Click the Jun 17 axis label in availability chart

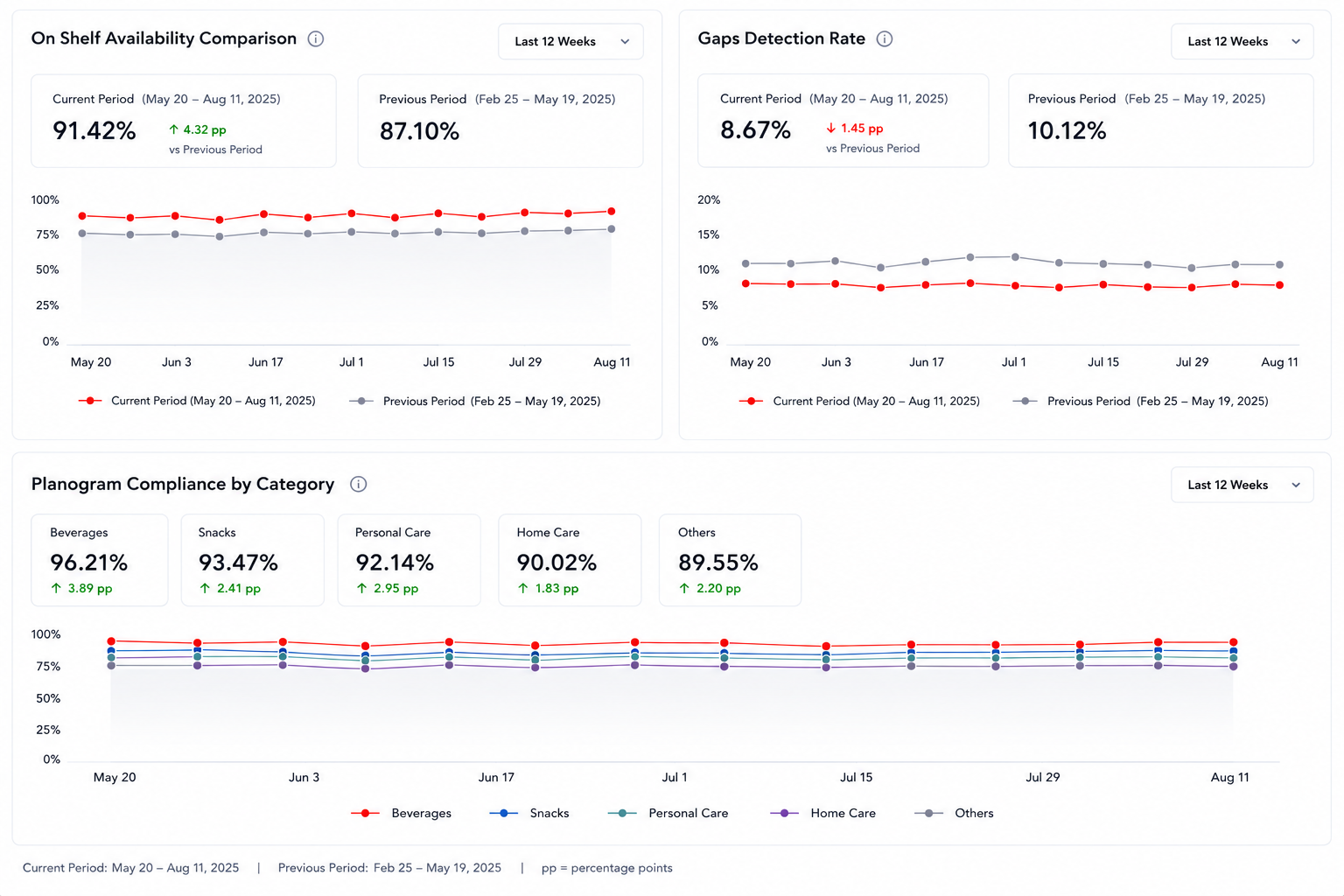click(266, 362)
